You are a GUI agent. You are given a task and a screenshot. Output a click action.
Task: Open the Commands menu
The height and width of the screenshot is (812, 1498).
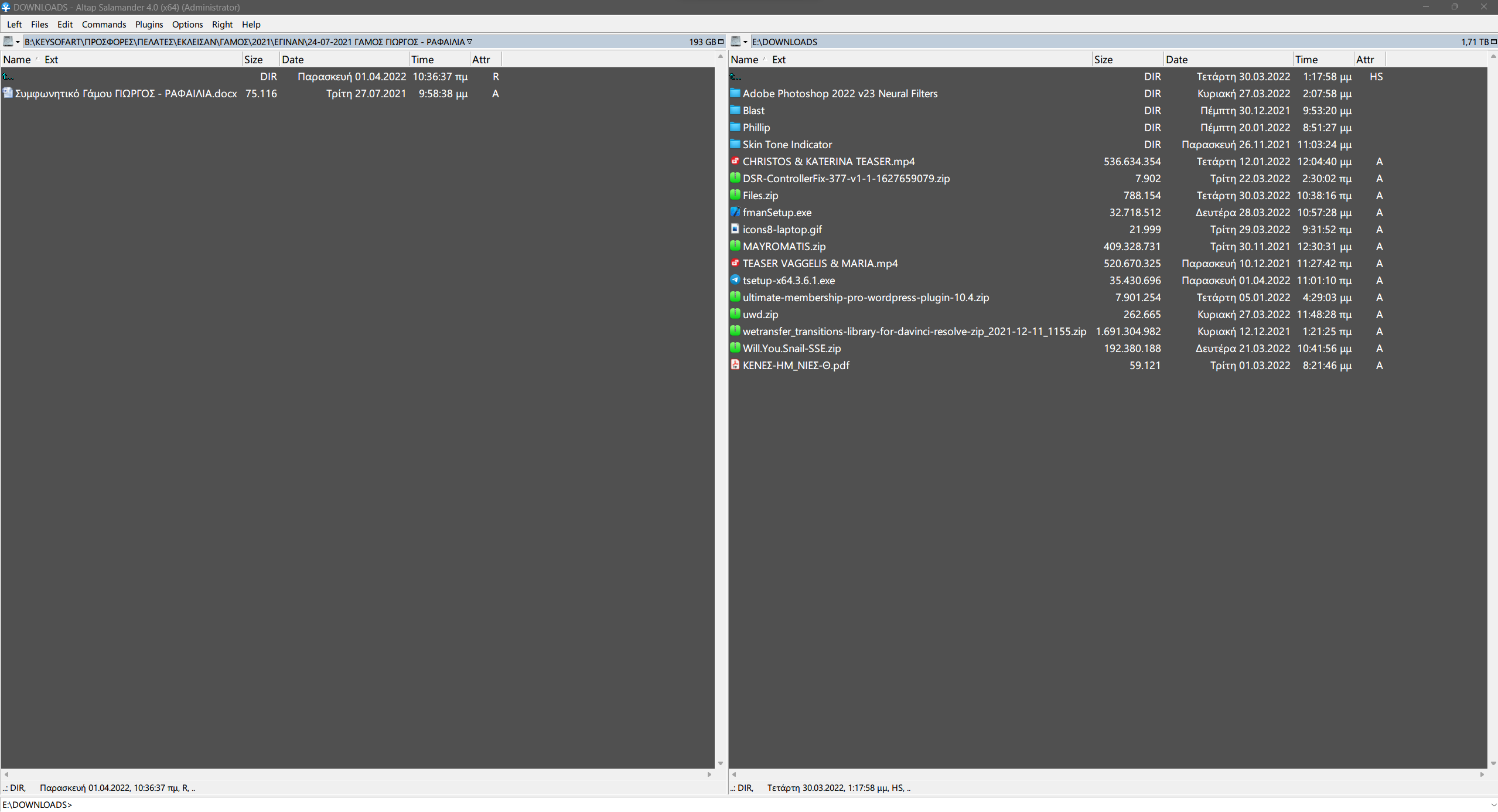(104, 24)
